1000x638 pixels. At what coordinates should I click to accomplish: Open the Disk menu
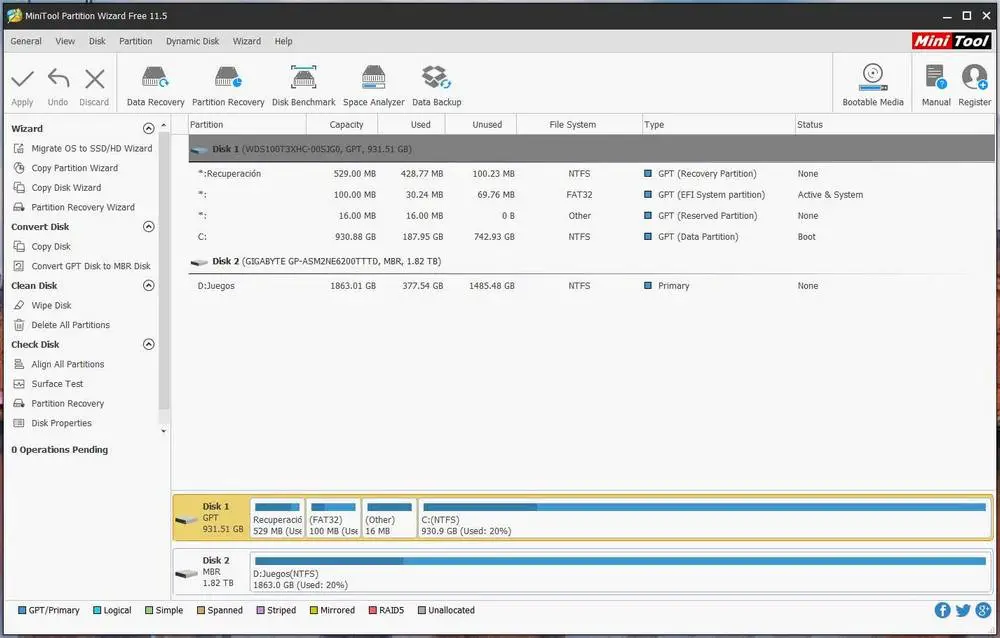(x=98, y=41)
